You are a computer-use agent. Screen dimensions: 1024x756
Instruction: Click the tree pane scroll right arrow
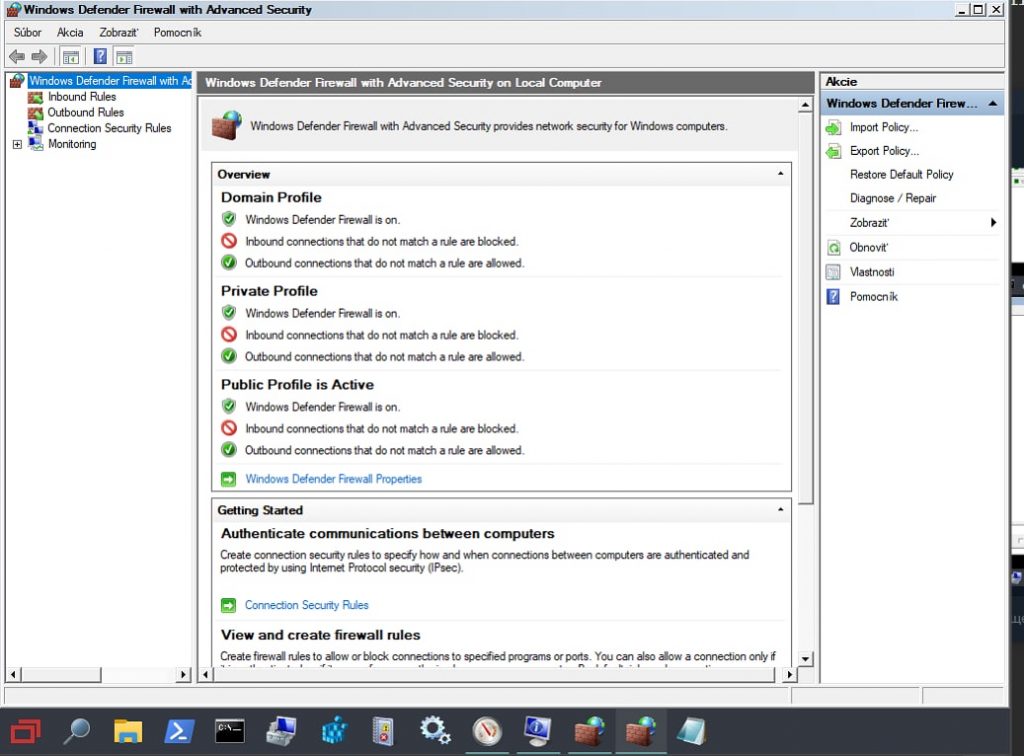click(x=184, y=674)
